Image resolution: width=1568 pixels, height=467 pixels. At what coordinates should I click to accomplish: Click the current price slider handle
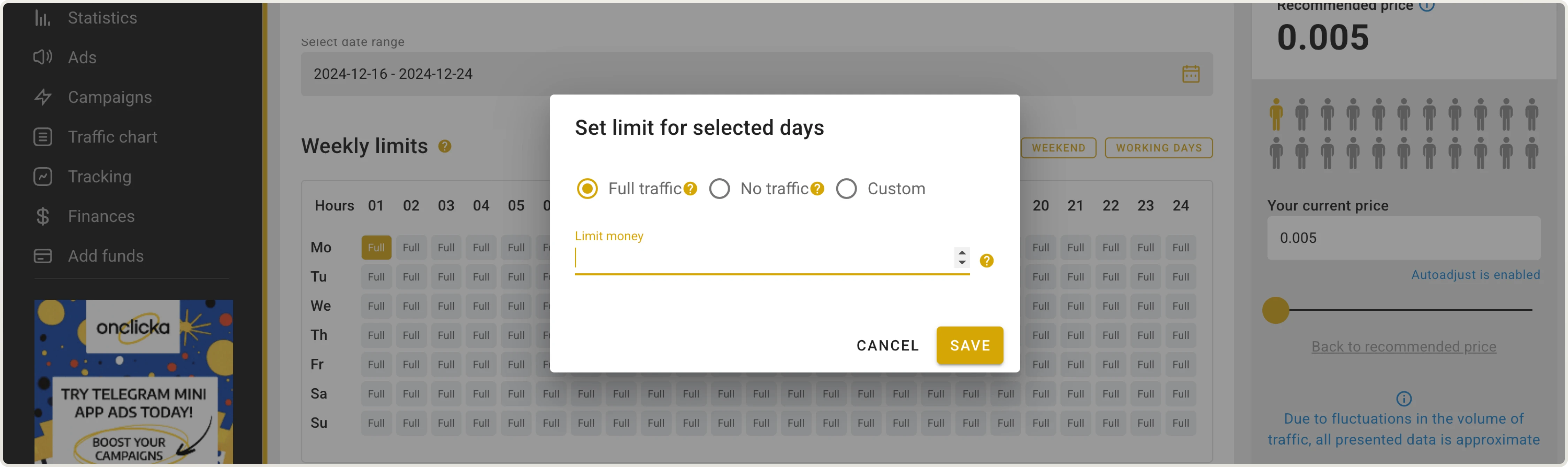1275,310
